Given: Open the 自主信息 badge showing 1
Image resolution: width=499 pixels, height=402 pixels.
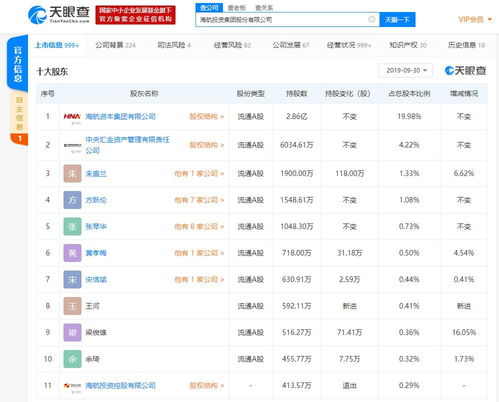Looking at the screenshot, I should (19, 139).
